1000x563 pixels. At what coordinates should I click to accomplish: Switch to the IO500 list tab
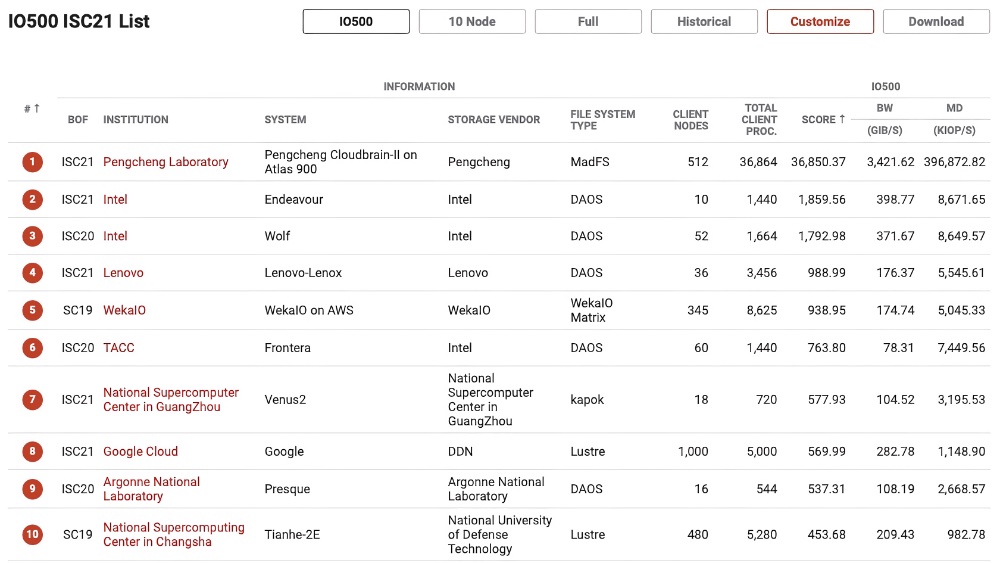click(x=356, y=22)
